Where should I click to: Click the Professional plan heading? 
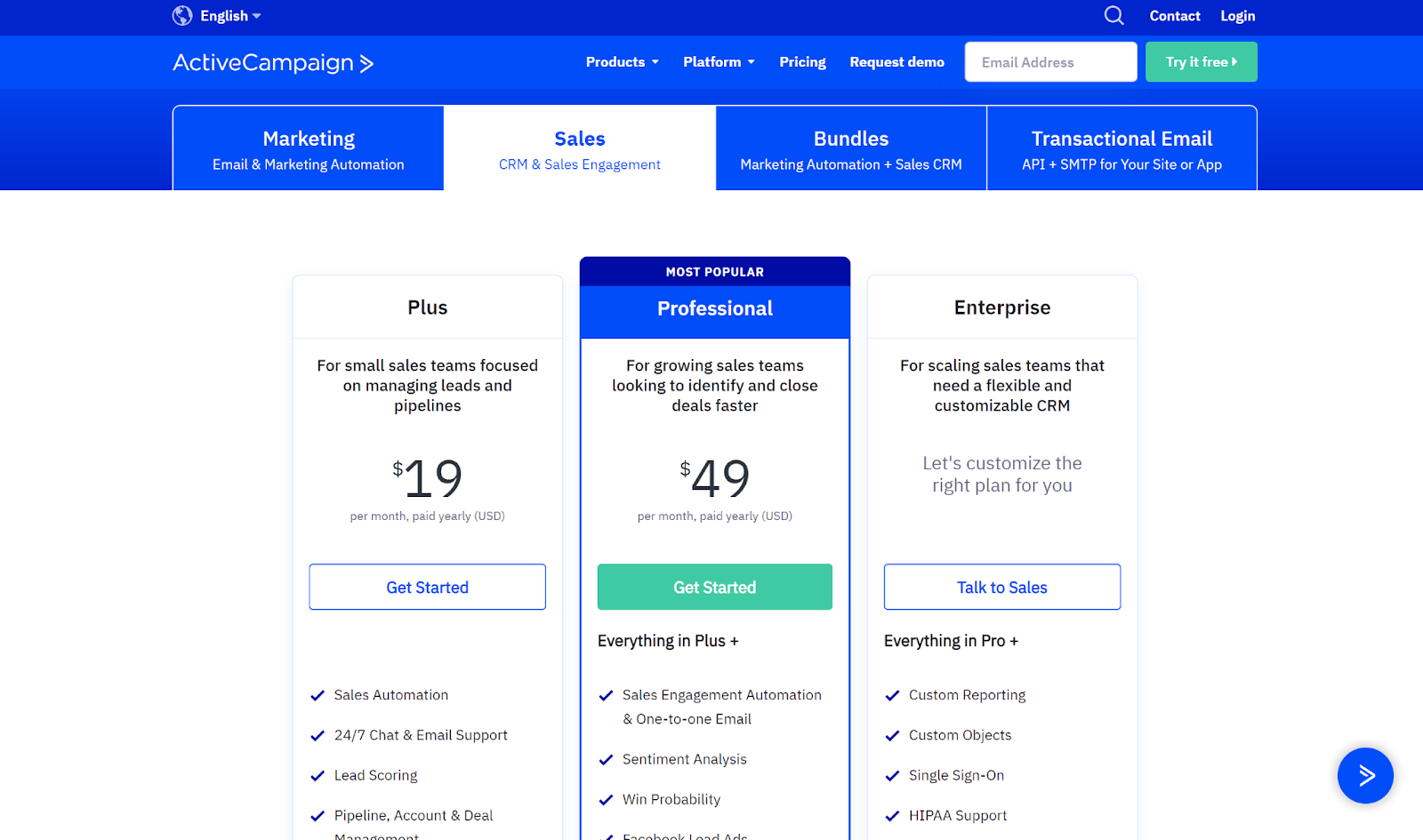coord(715,308)
